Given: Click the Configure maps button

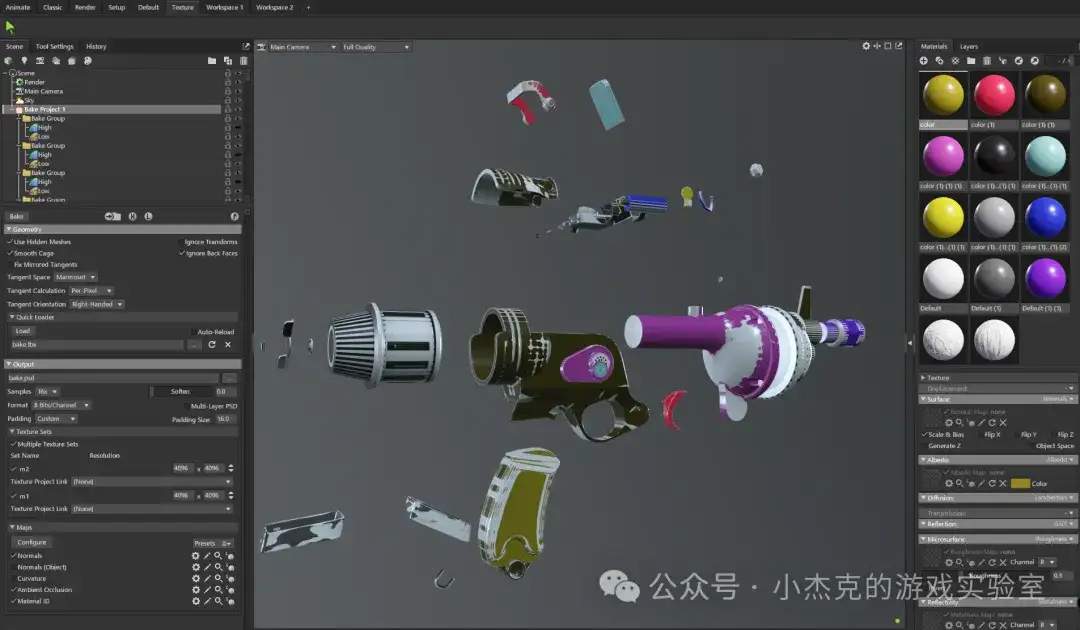Looking at the screenshot, I should (32, 543).
